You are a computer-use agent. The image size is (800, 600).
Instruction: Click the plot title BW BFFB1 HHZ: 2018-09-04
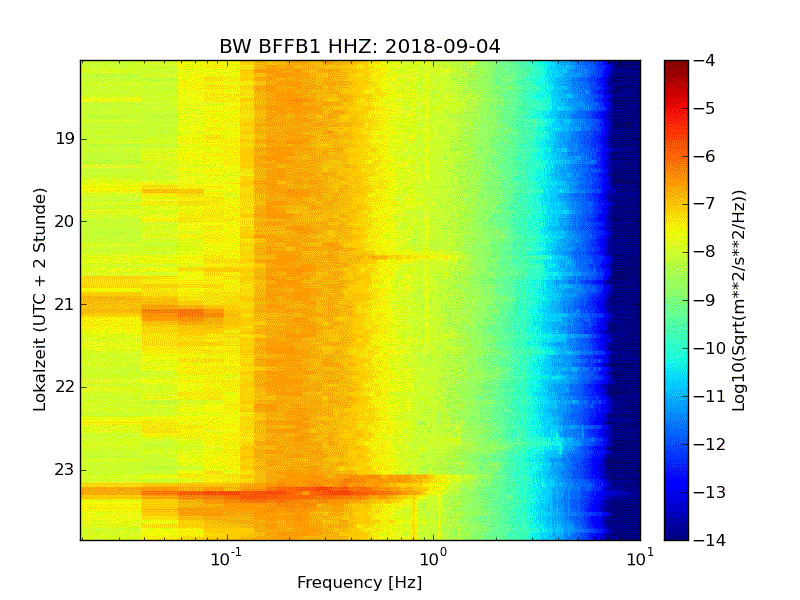tap(360, 46)
